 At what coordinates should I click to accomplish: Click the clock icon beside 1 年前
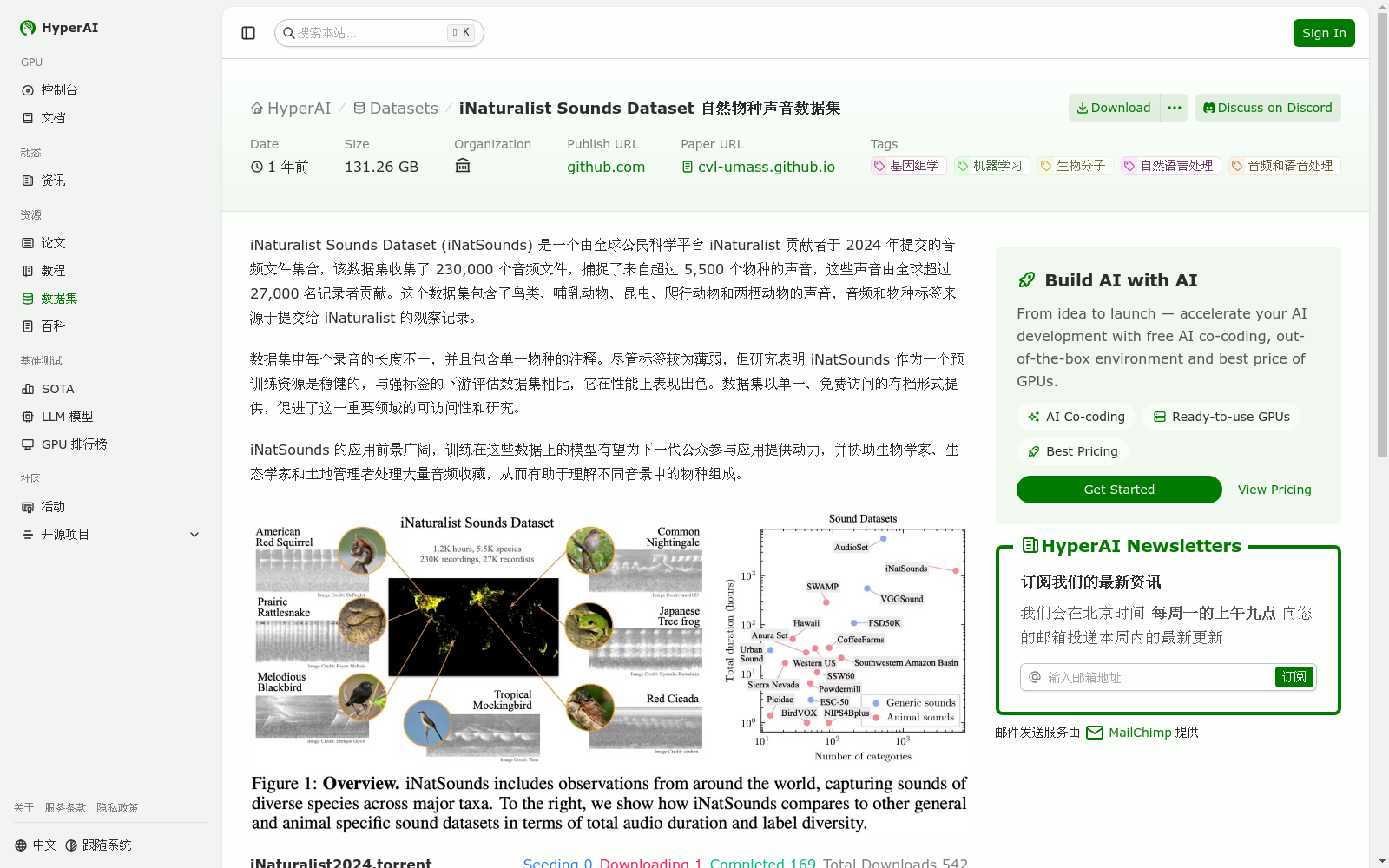point(257,167)
